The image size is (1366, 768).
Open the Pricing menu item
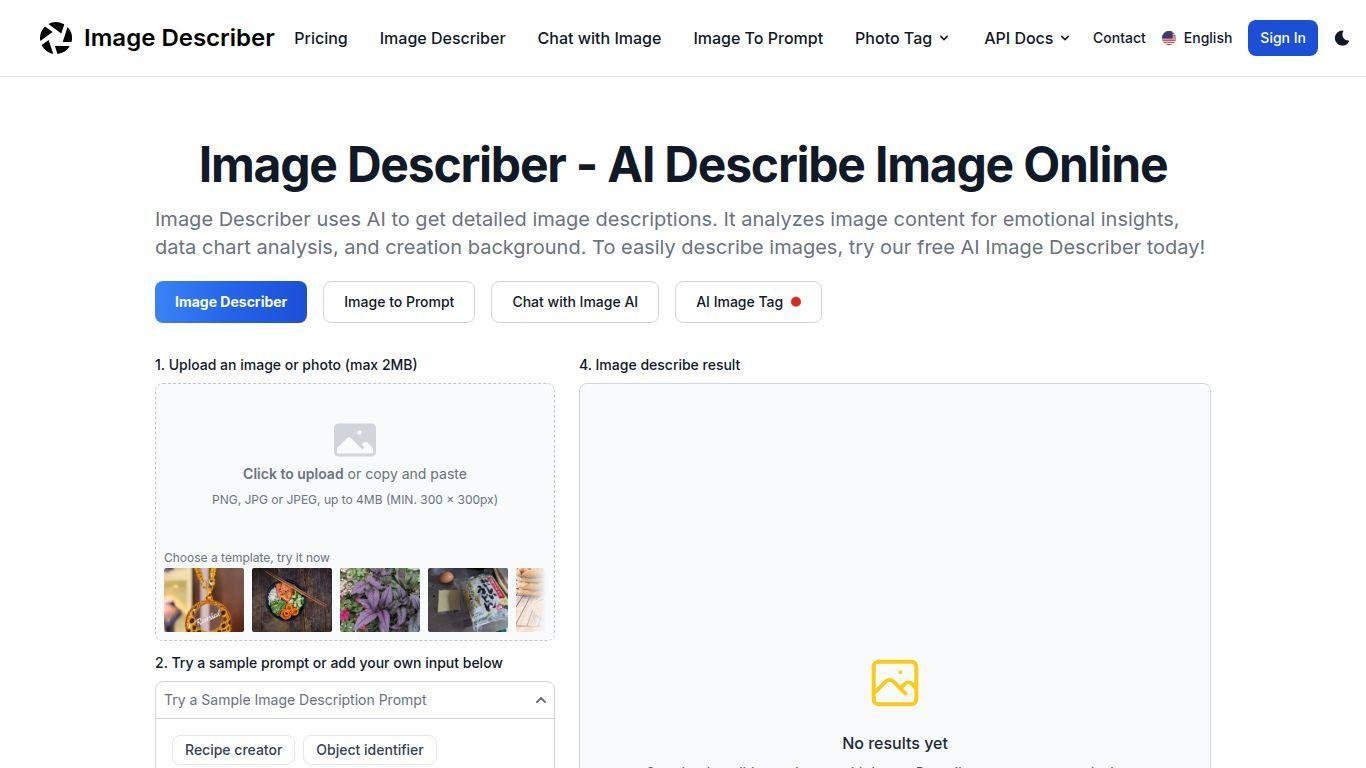[x=321, y=38]
